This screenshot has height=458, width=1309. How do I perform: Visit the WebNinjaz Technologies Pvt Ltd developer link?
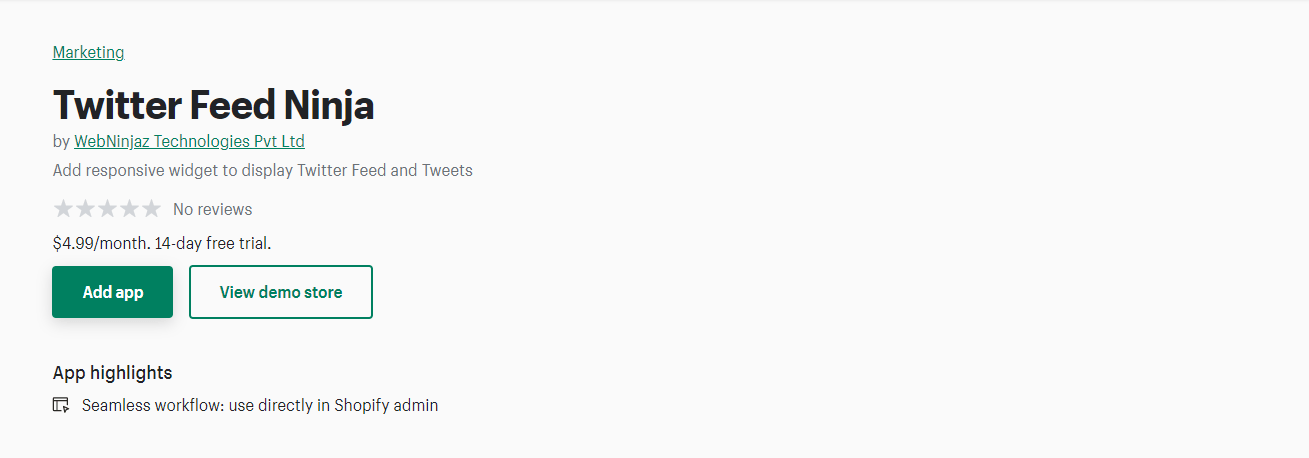coord(189,141)
